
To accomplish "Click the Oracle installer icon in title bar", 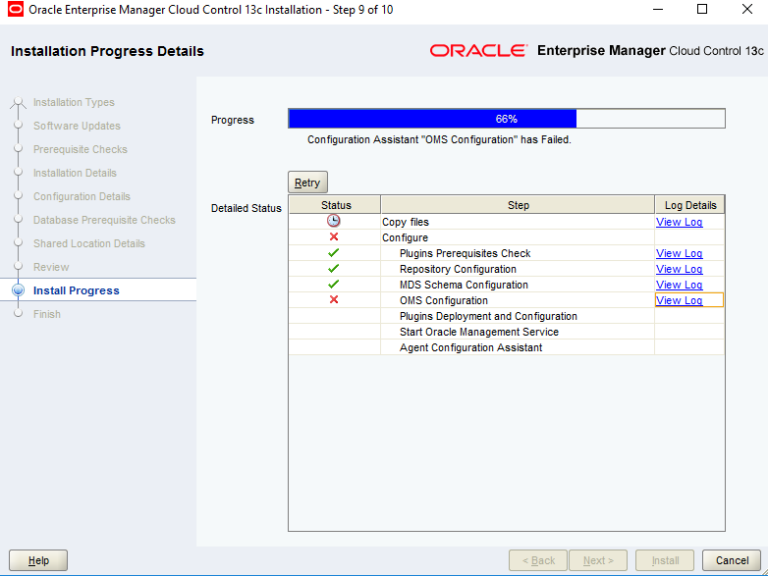I will [15, 10].
